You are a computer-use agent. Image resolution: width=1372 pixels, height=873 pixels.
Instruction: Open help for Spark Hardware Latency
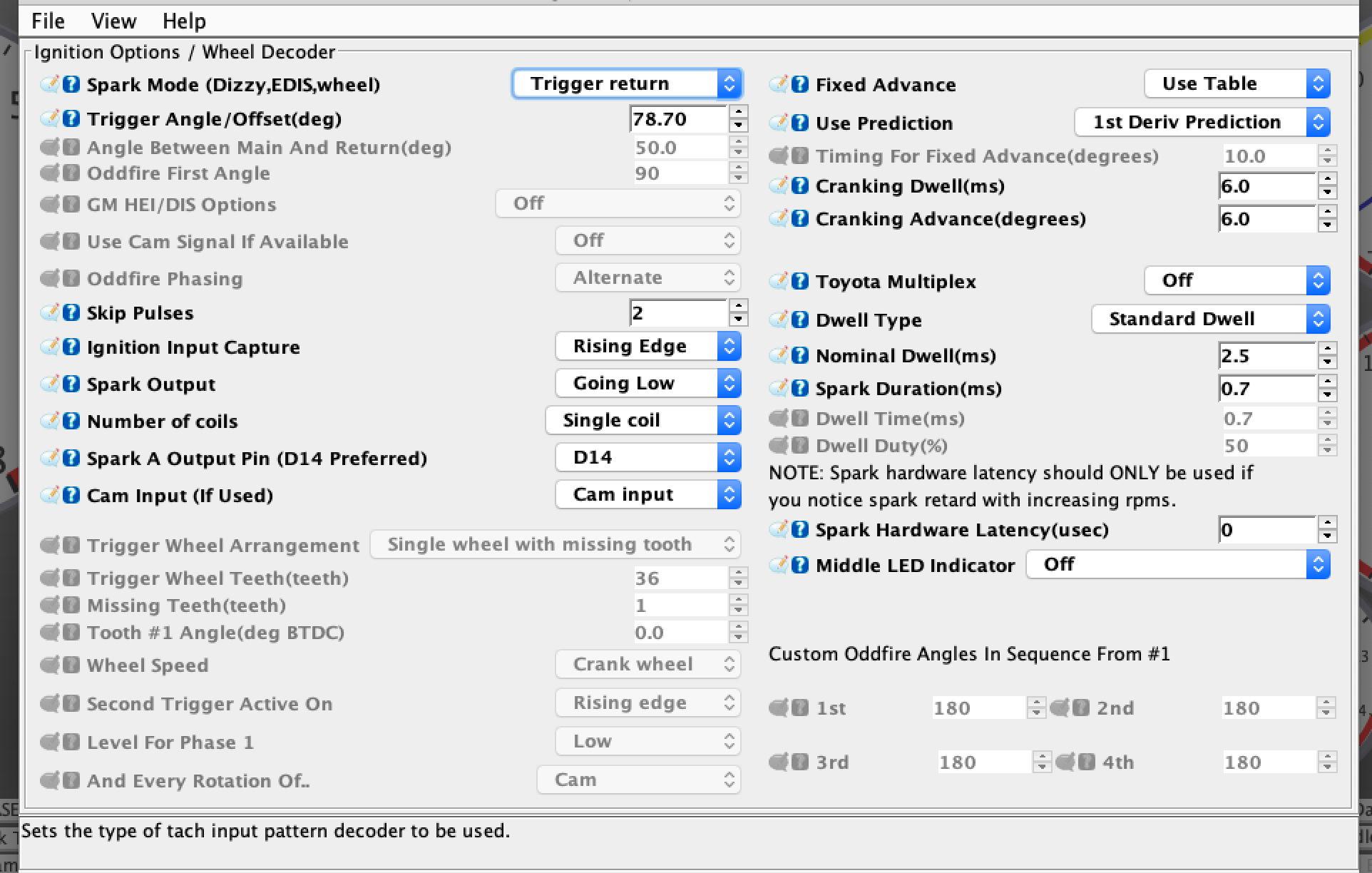(x=800, y=530)
